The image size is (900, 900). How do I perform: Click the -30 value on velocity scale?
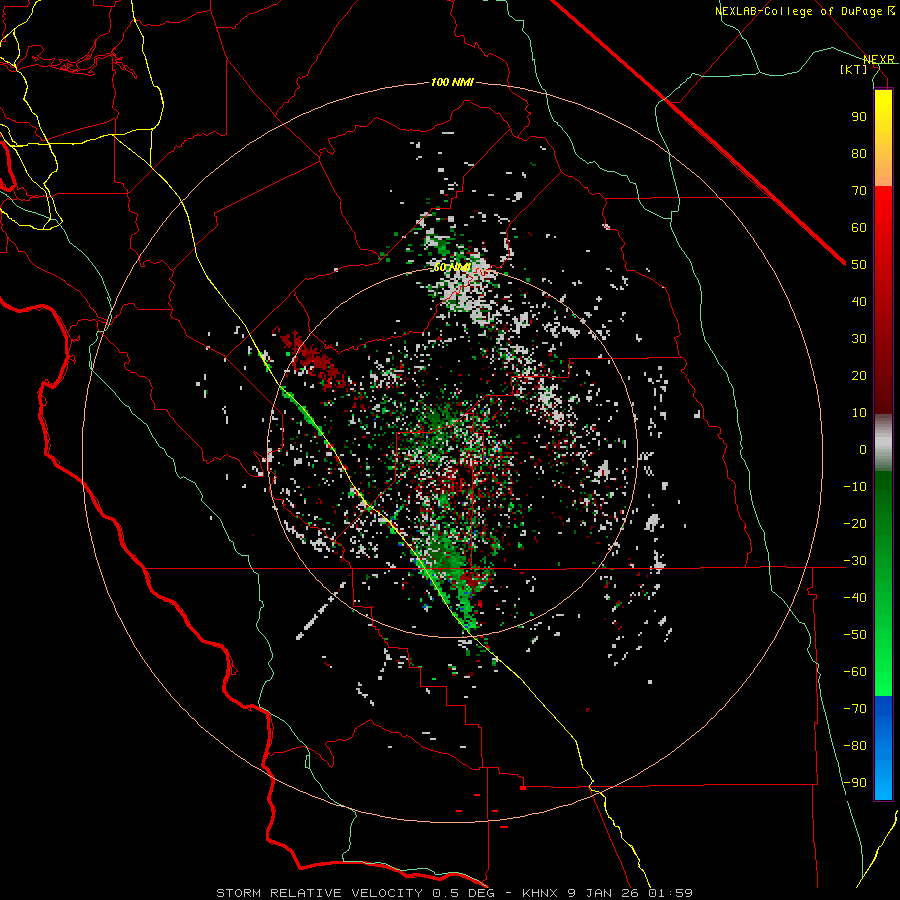point(855,561)
